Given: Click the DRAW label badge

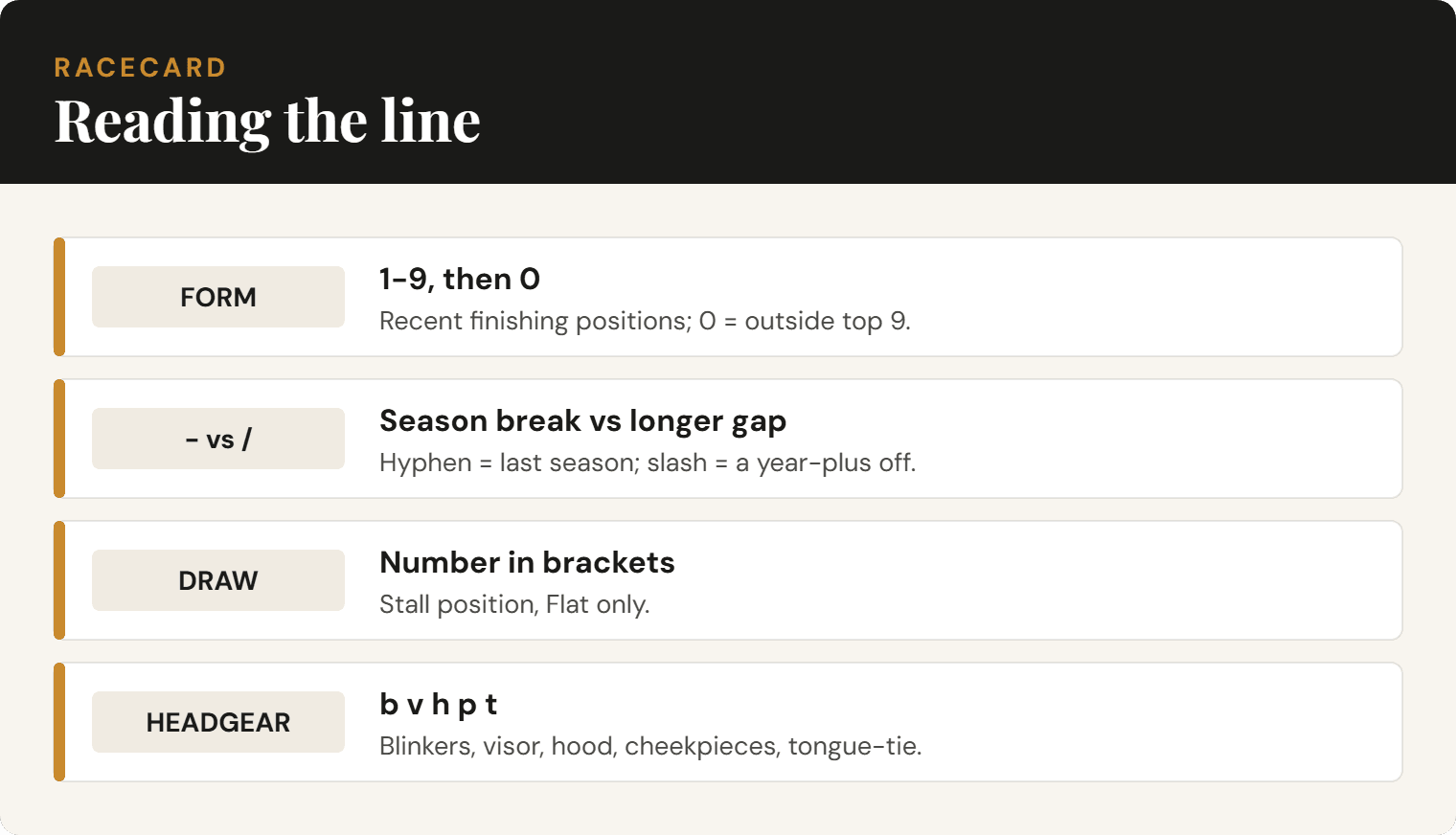Looking at the screenshot, I should 218,580.
